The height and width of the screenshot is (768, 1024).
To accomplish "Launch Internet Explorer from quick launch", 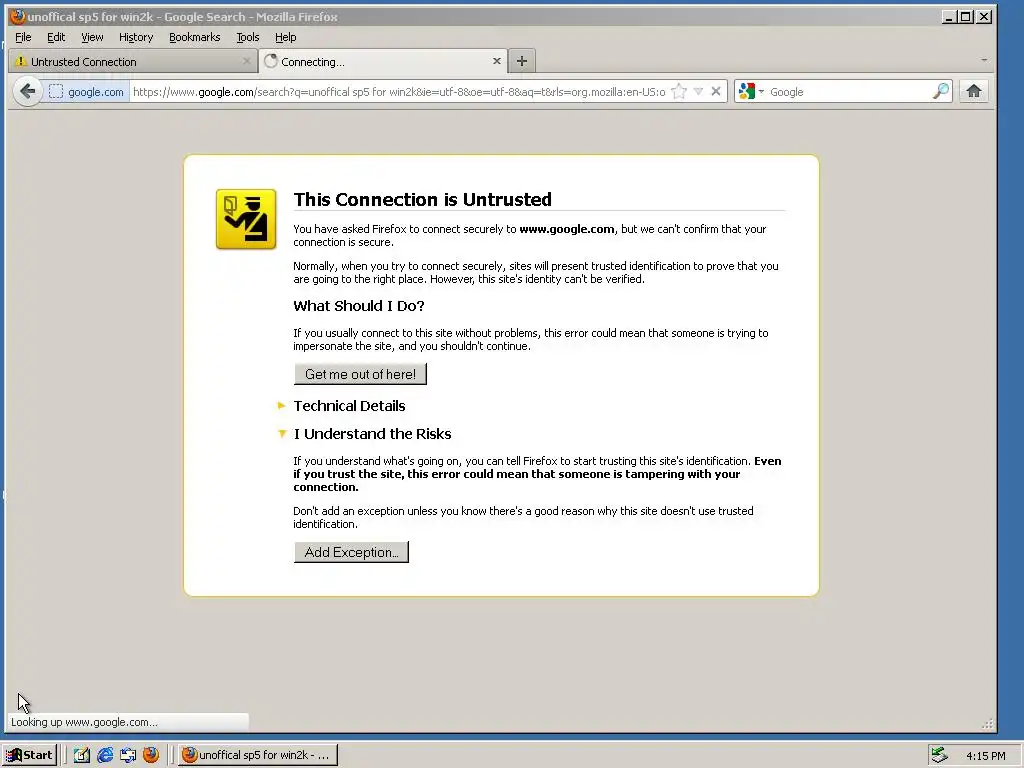I will point(105,755).
